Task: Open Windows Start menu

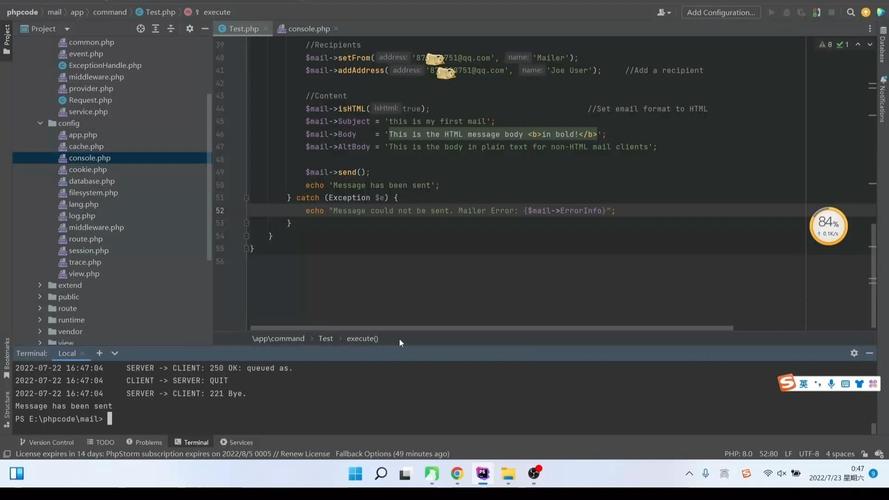Action: 355,473
